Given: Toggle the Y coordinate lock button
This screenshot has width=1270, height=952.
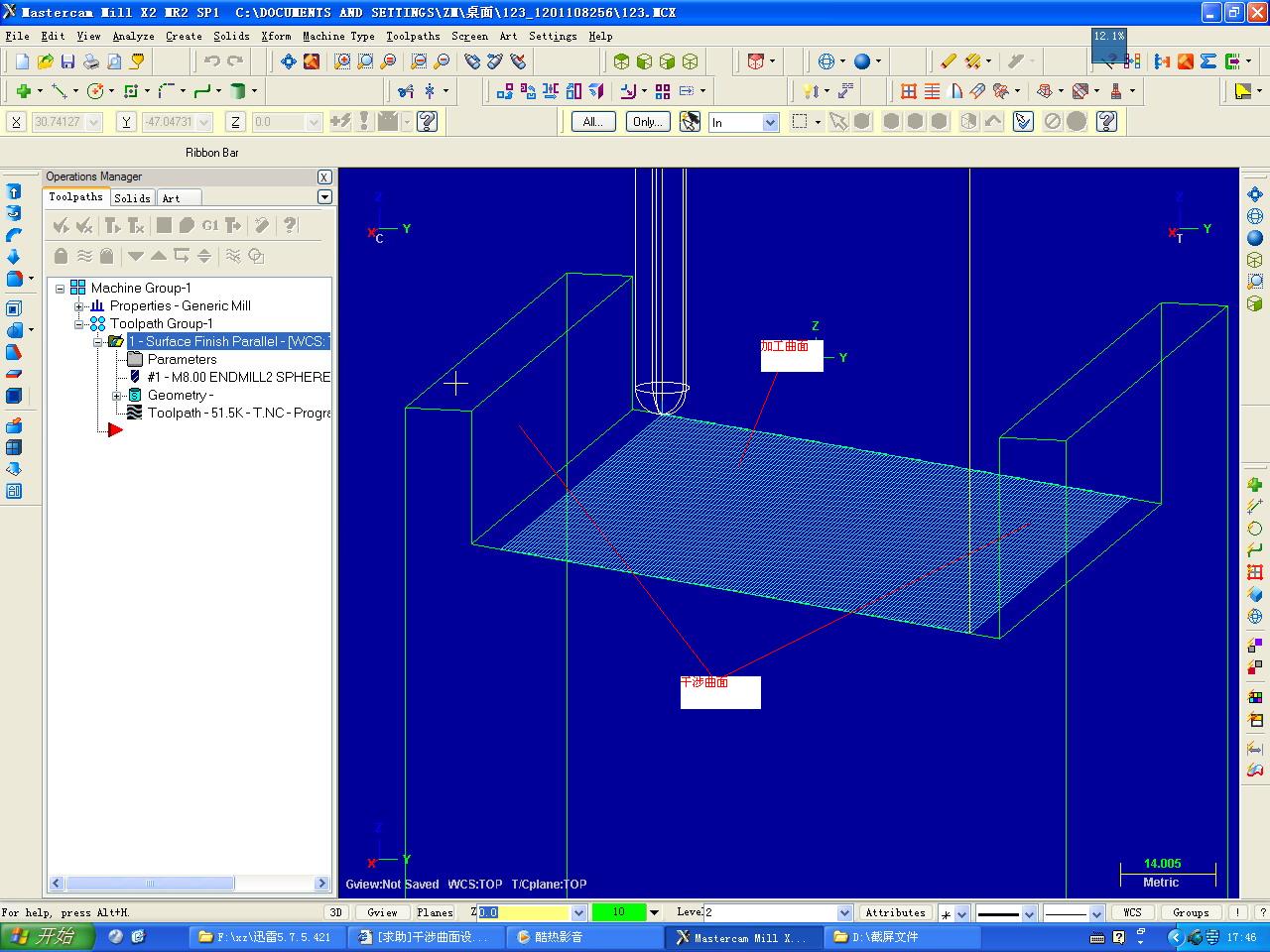Looking at the screenshot, I should [125, 122].
